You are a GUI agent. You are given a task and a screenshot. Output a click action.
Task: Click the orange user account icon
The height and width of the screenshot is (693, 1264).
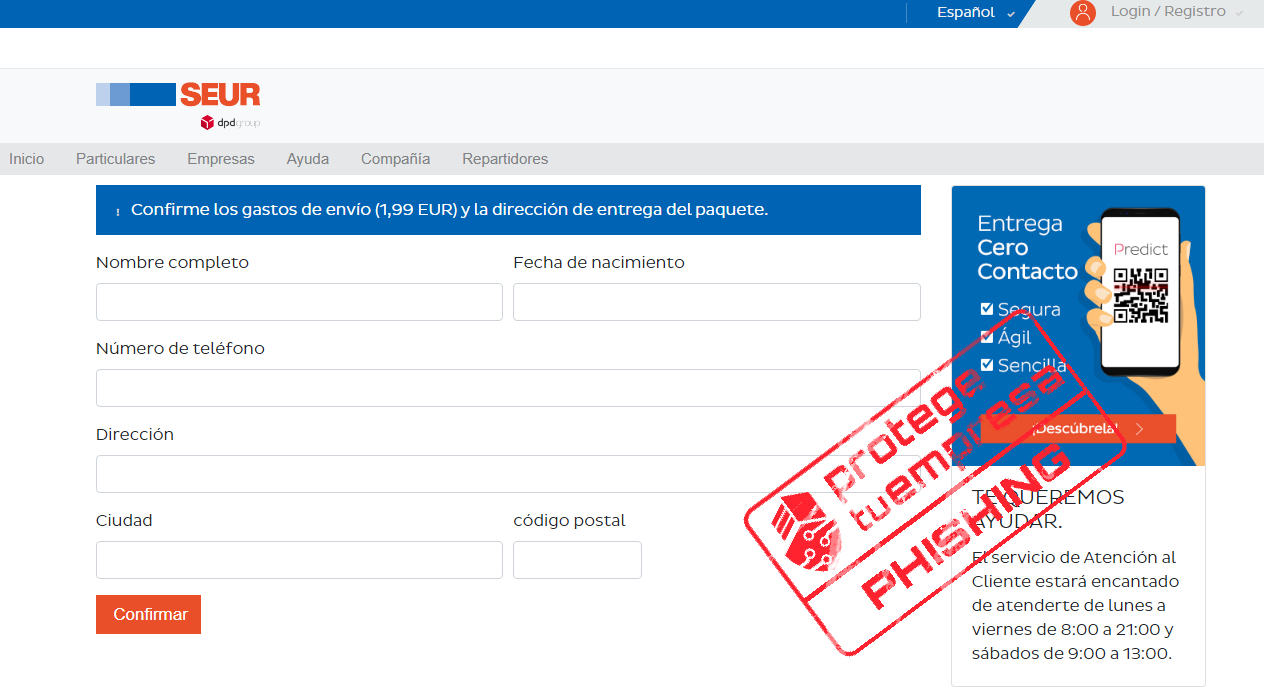pos(1082,13)
